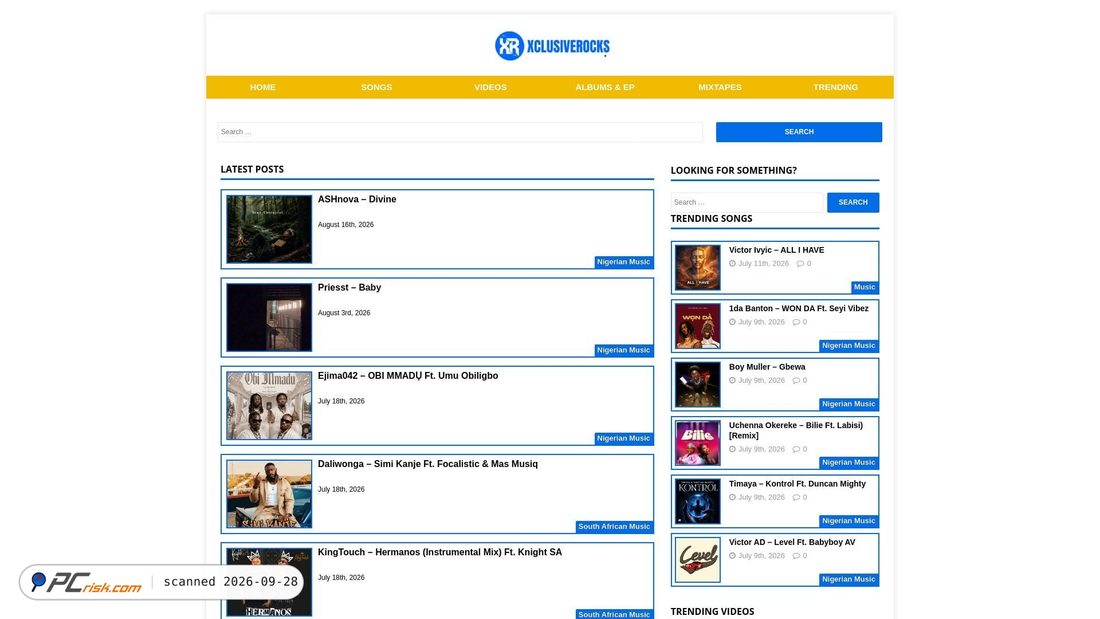
Task: Click South African Music tag on Daliwonga post
Action: [614, 526]
